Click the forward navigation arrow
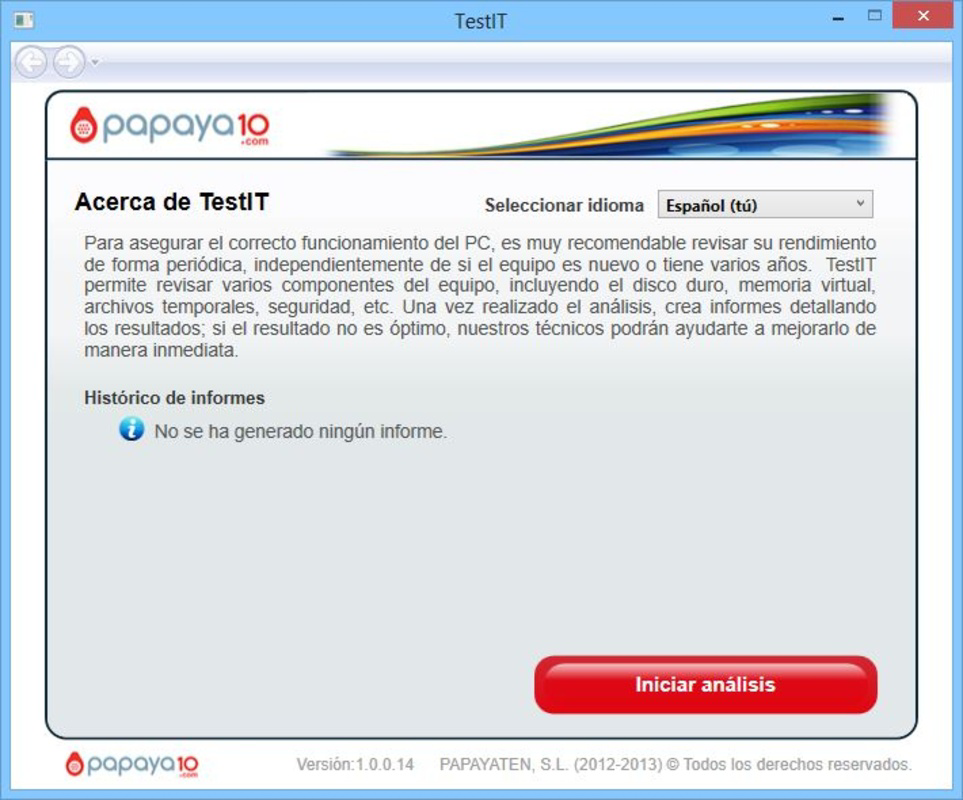The image size is (963, 800). (x=69, y=62)
